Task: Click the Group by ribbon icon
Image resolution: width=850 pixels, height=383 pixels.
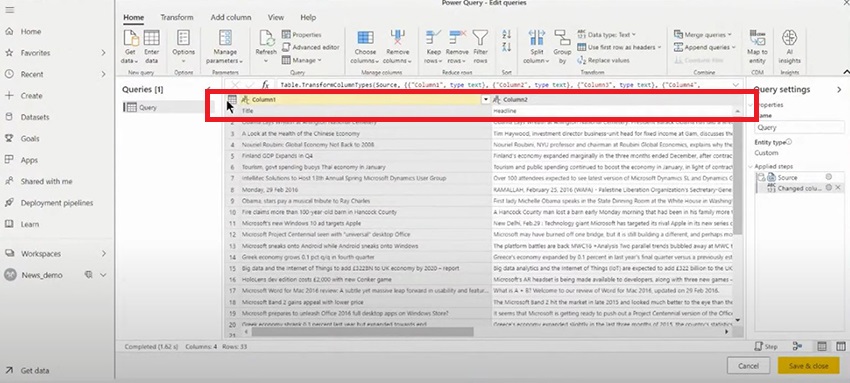Action: click(562, 37)
